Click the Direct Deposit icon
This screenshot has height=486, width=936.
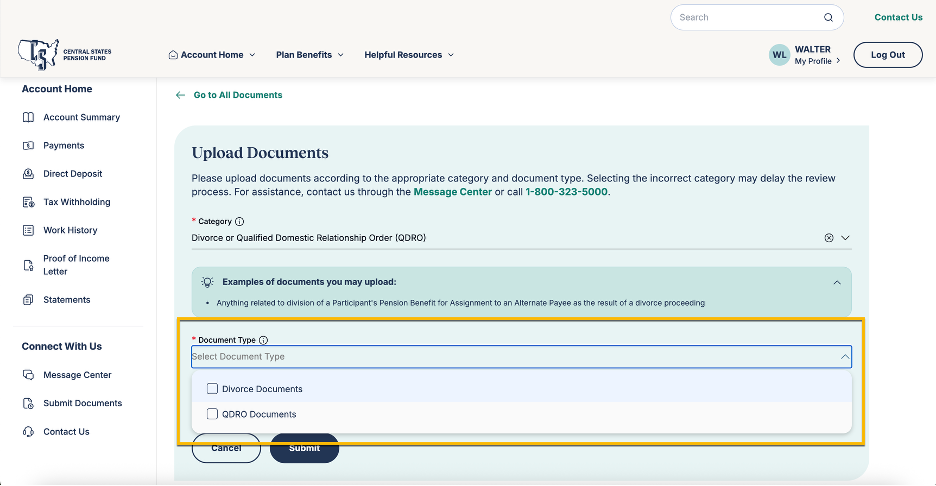[28, 174]
